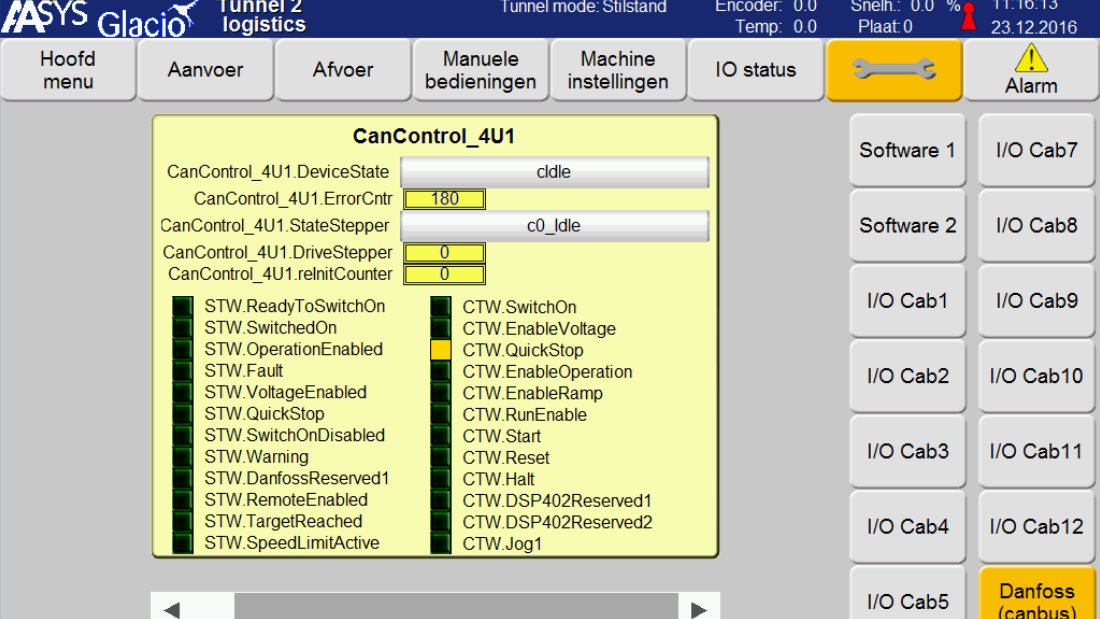Click the scrollbar left arrow
1100x619 pixels.
(172, 609)
